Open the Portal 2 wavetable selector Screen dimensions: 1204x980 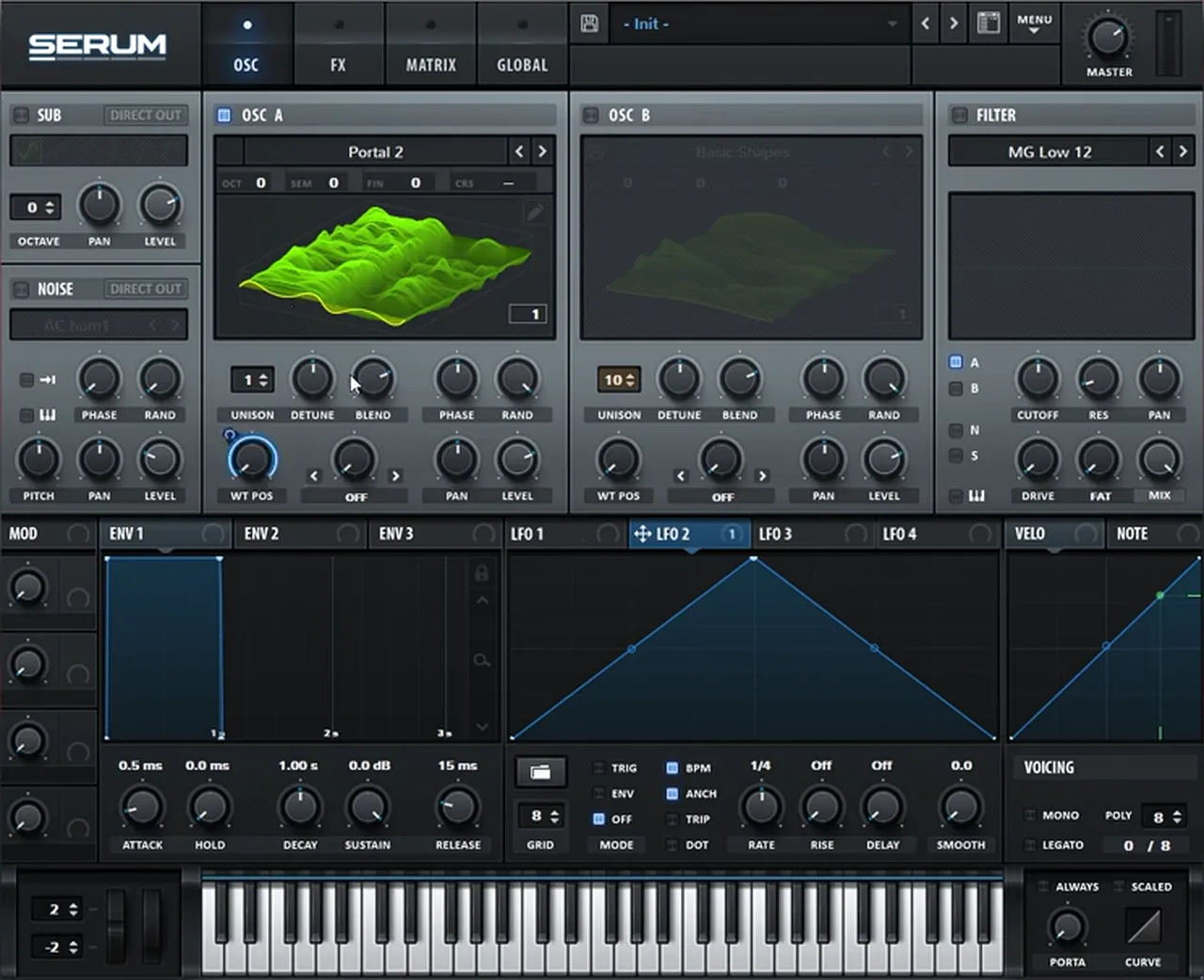[375, 151]
